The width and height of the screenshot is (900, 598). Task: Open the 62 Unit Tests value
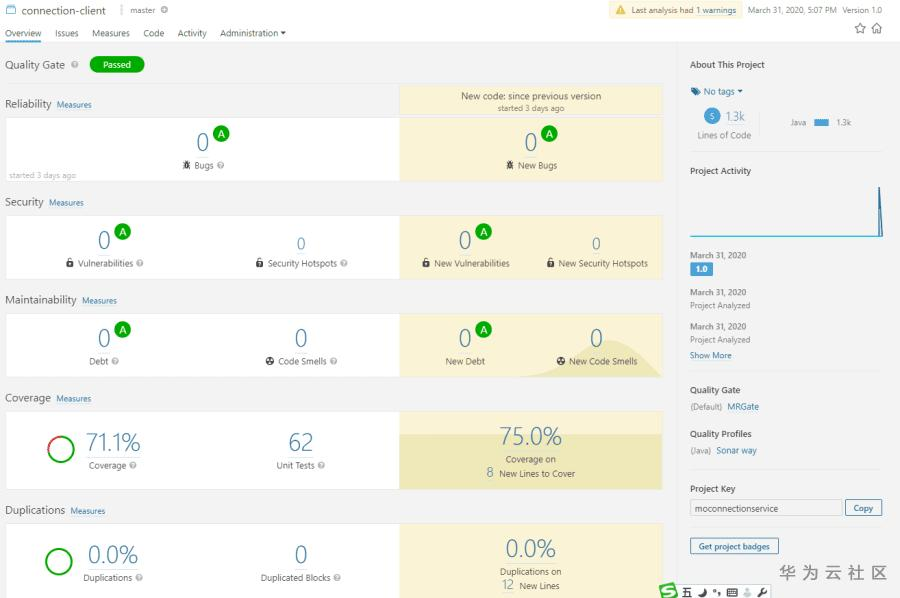301,442
